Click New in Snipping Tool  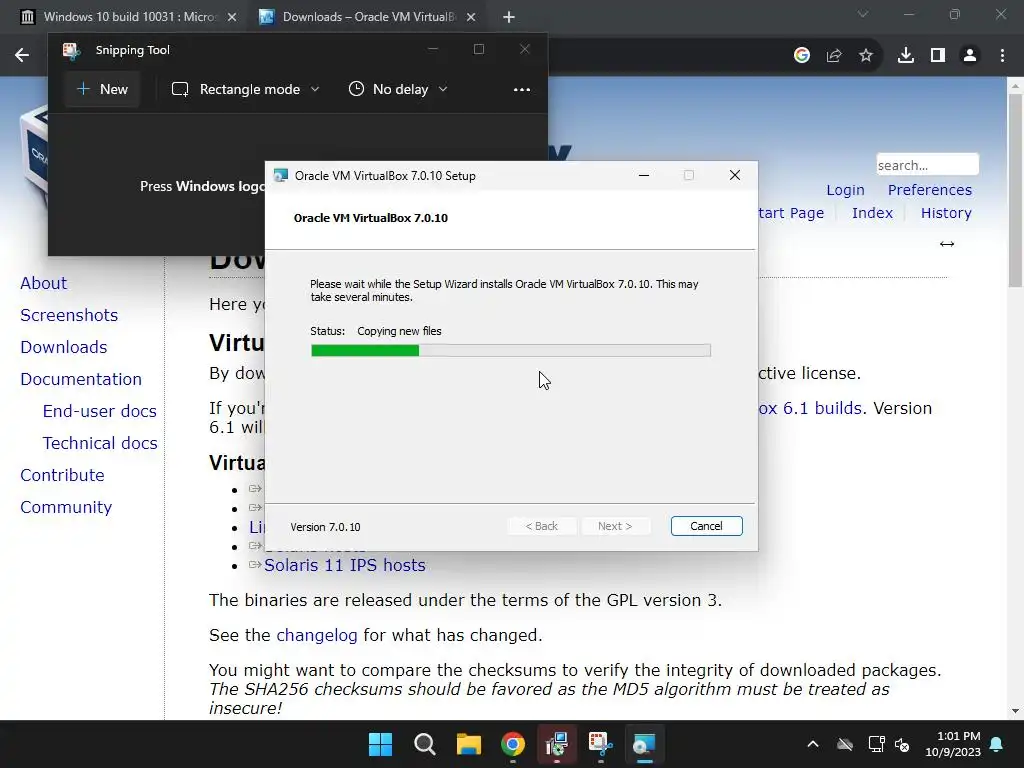102,89
